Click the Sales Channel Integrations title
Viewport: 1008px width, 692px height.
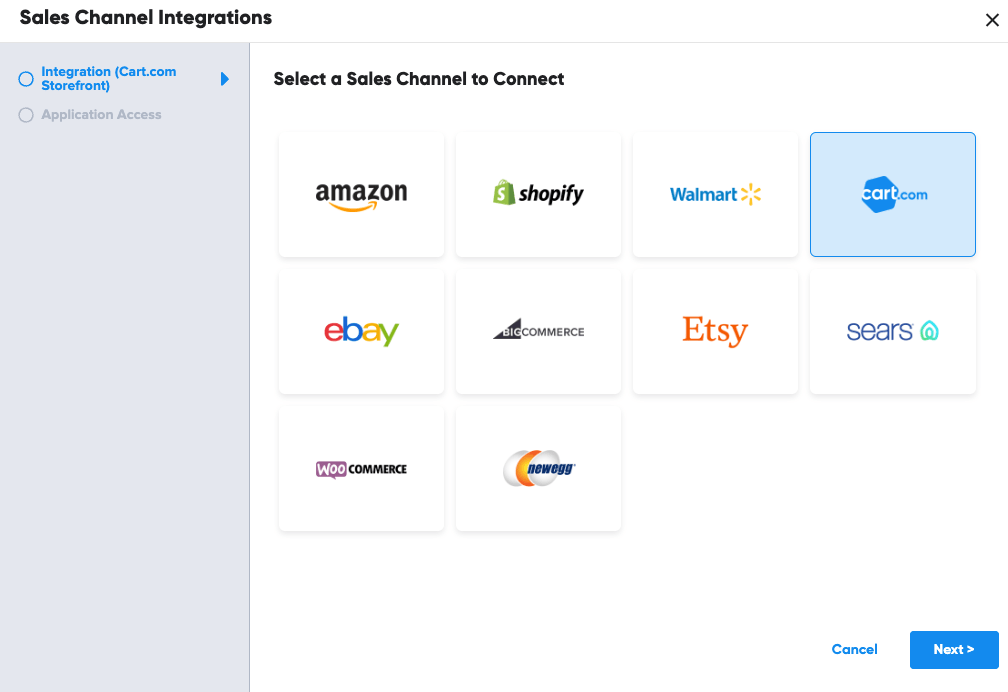coord(145,18)
